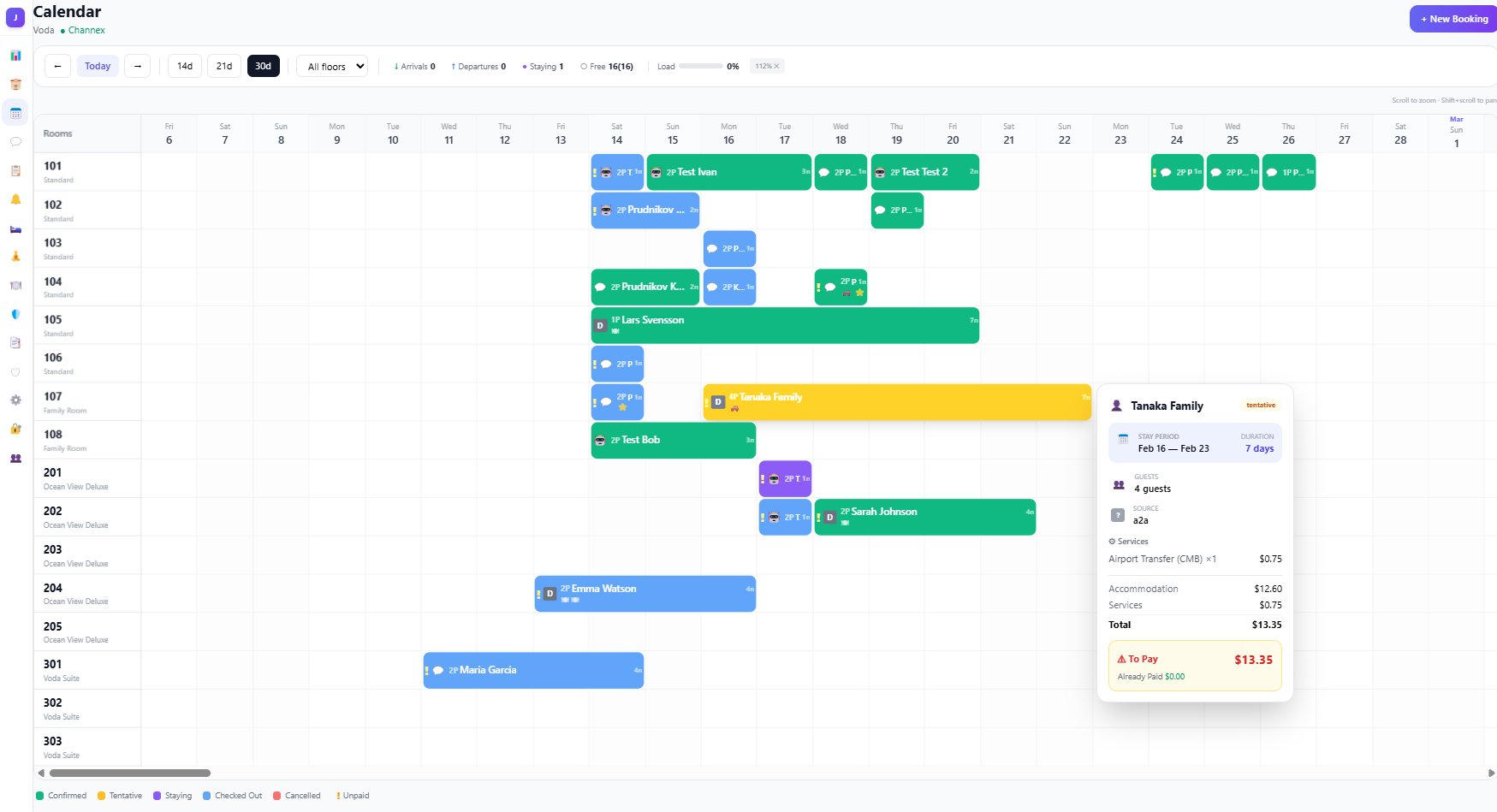The height and width of the screenshot is (812, 1497).
Task: Open the analytics bar chart sidebar icon
Action: point(15,55)
